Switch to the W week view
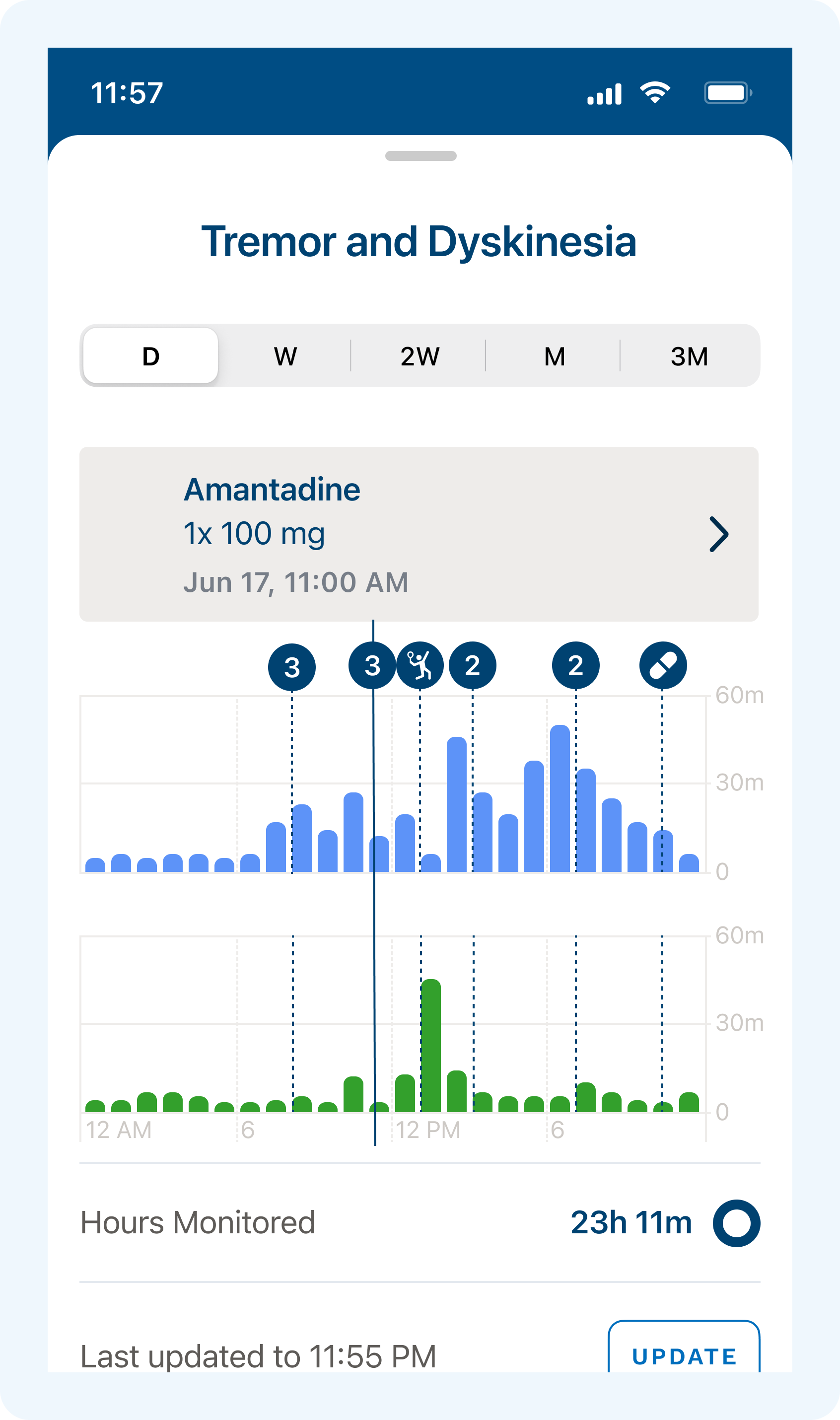 tap(285, 356)
